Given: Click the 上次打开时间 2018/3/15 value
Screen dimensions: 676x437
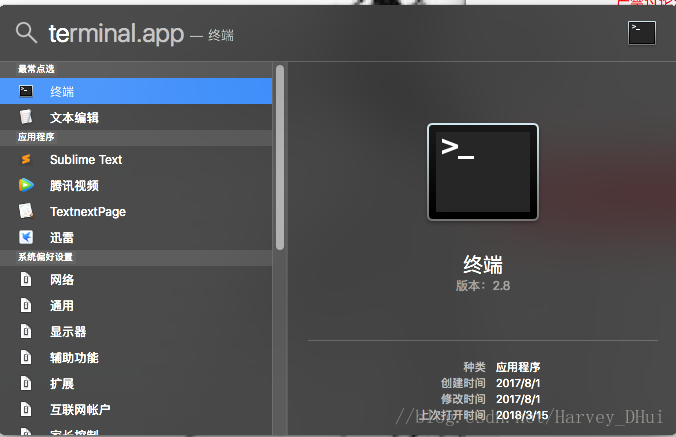Looking at the screenshot, I should (522, 415).
